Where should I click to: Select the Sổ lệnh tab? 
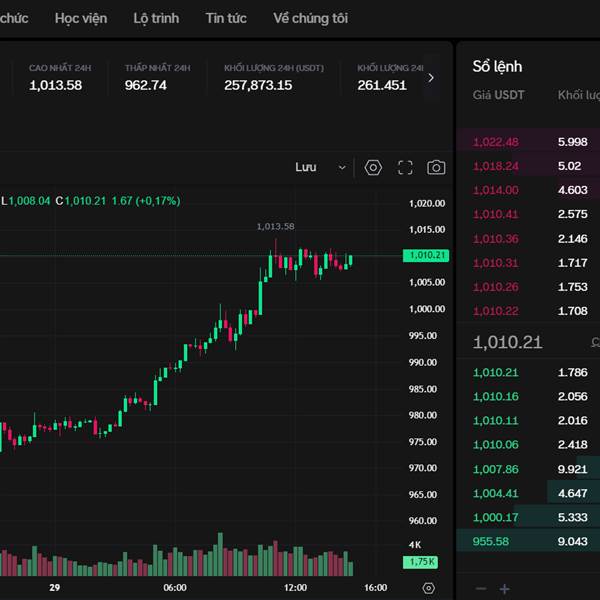coord(497,67)
